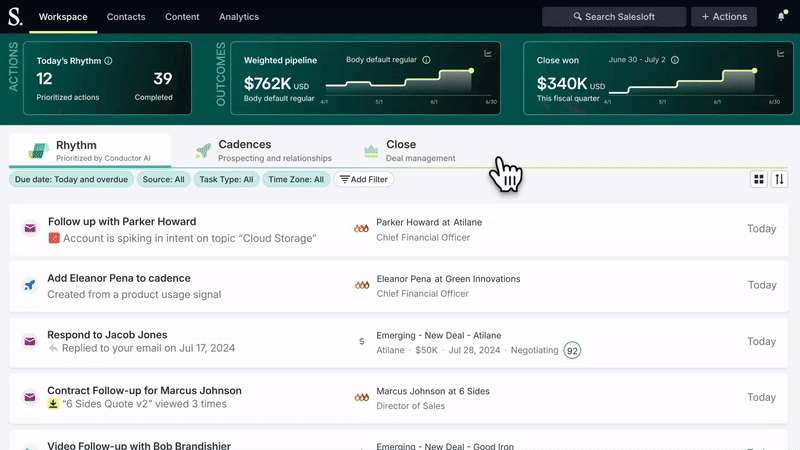
Task: Click Eleanor Pena at Green Innovations
Action: pos(448,279)
